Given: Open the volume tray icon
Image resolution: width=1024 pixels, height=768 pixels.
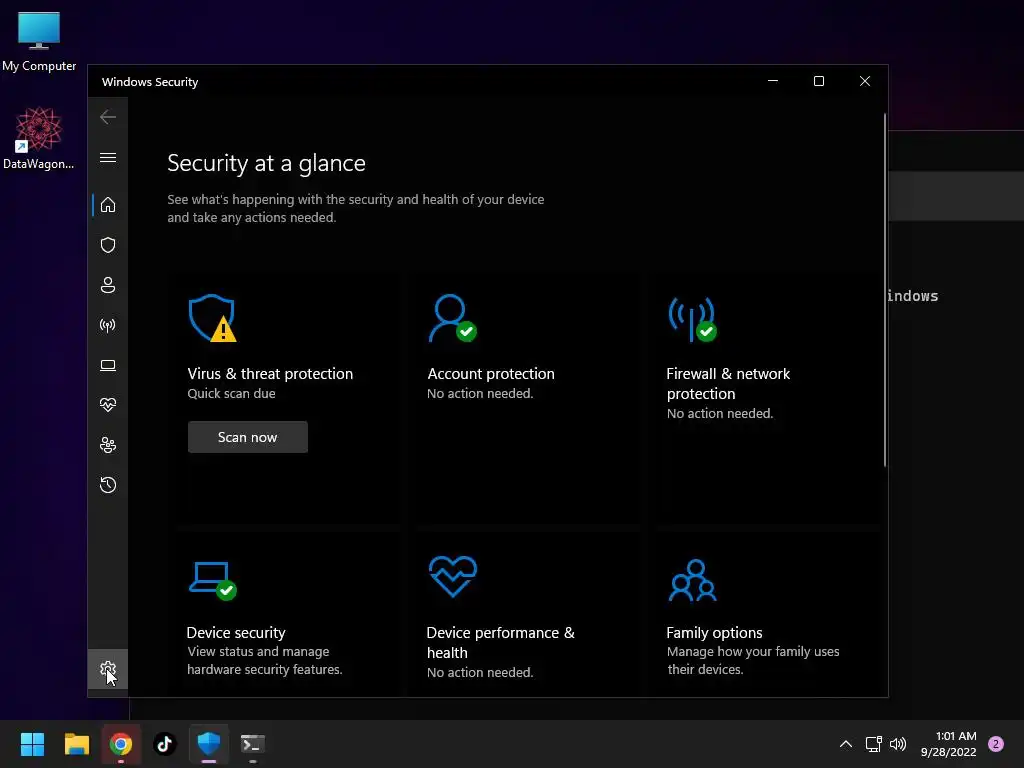Looking at the screenshot, I should 898,744.
